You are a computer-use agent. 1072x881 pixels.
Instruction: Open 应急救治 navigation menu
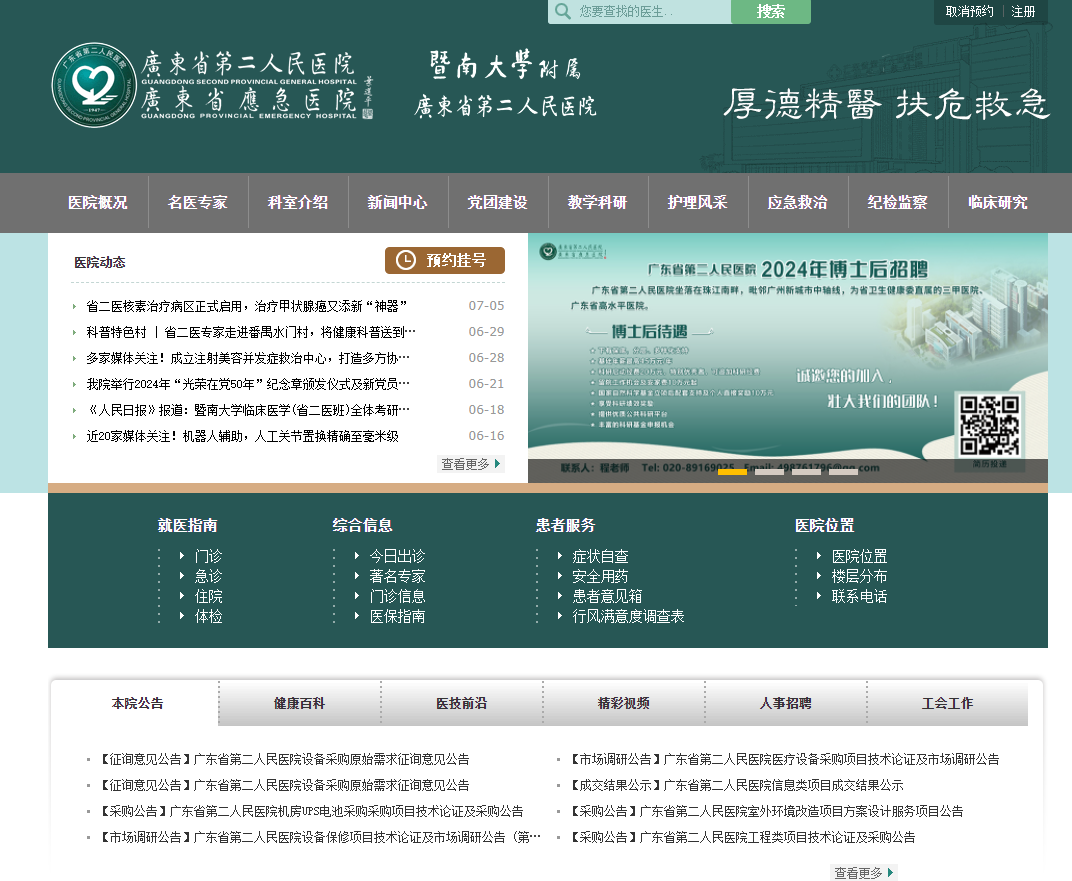[x=798, y=202]
